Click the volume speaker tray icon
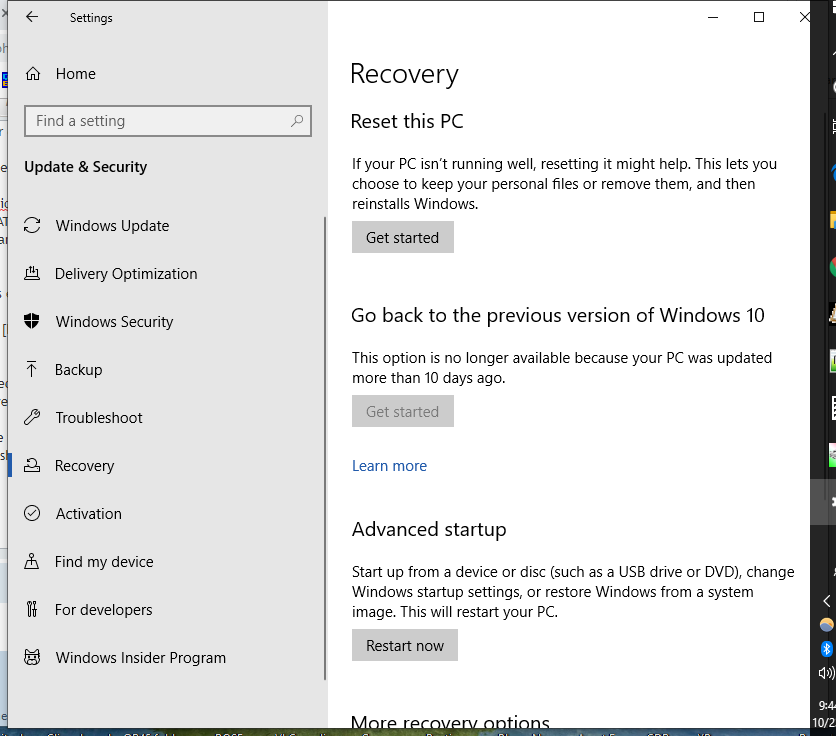The width and height of the screenshot is (836, 736). tap(826, 673)
